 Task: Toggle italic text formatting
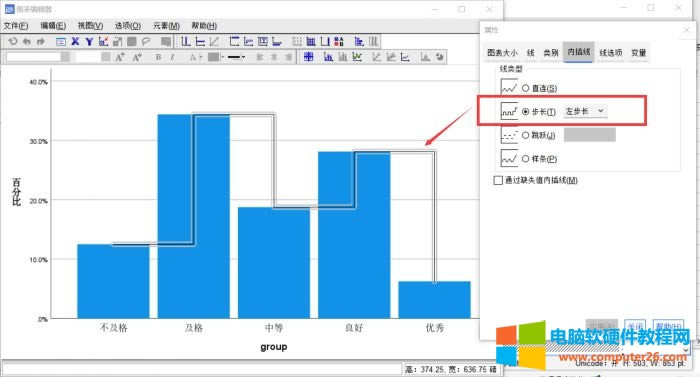[172, 57]
